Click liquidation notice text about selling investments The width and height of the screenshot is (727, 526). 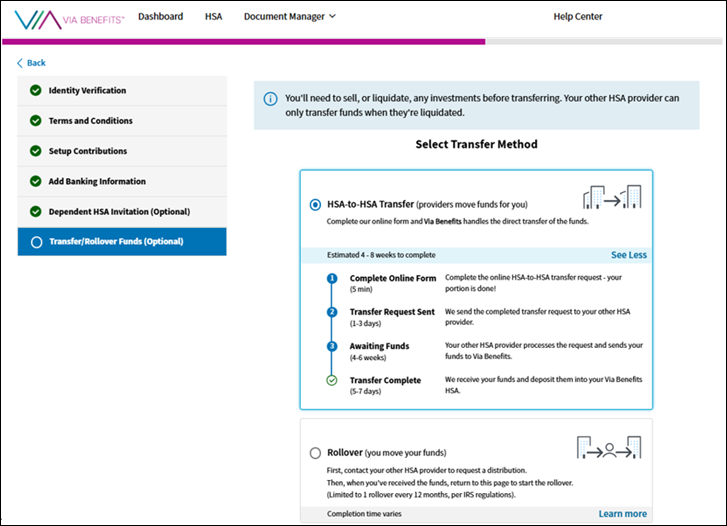coord(482,105)
